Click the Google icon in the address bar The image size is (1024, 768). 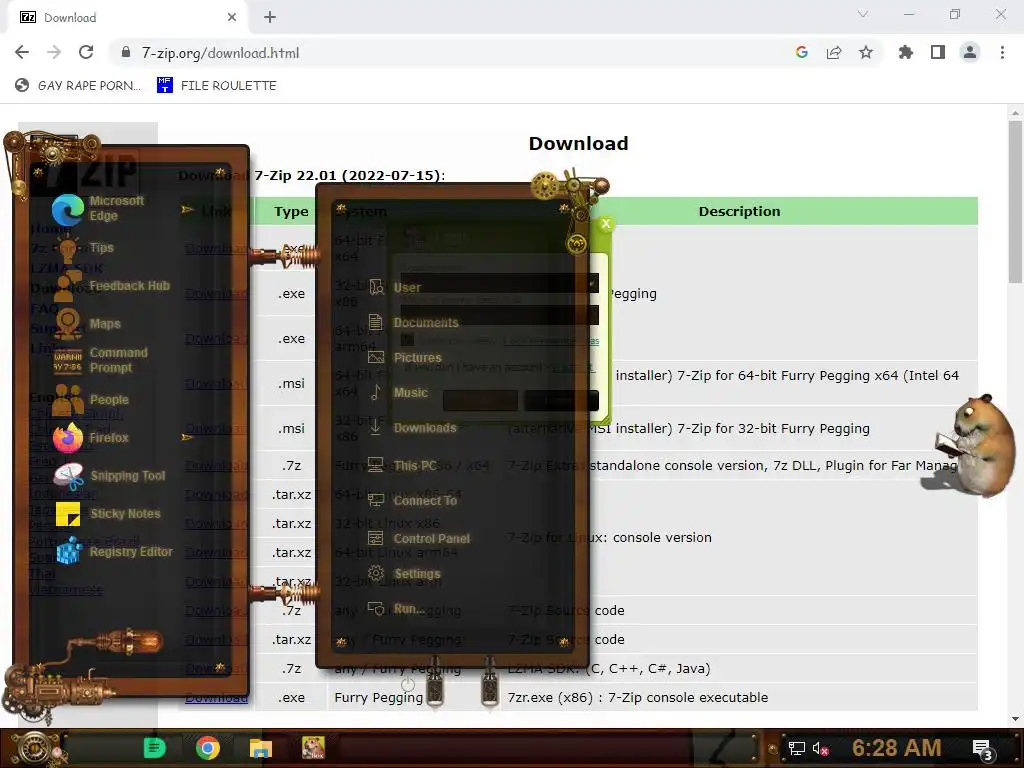(x=802, y=52)
